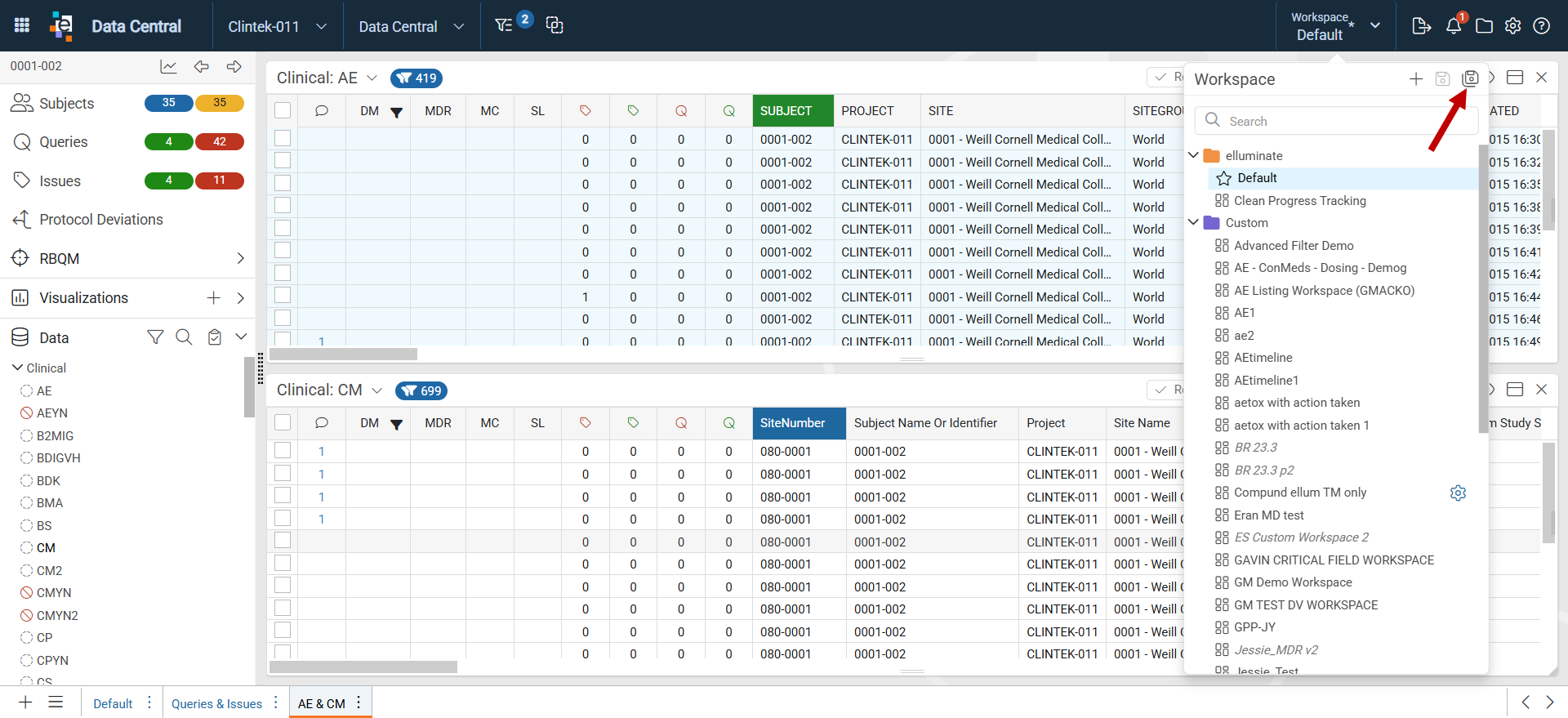
Task: Tick the first row checkbox in AE table
Action: pyautogui.click(x=283, y=138)
